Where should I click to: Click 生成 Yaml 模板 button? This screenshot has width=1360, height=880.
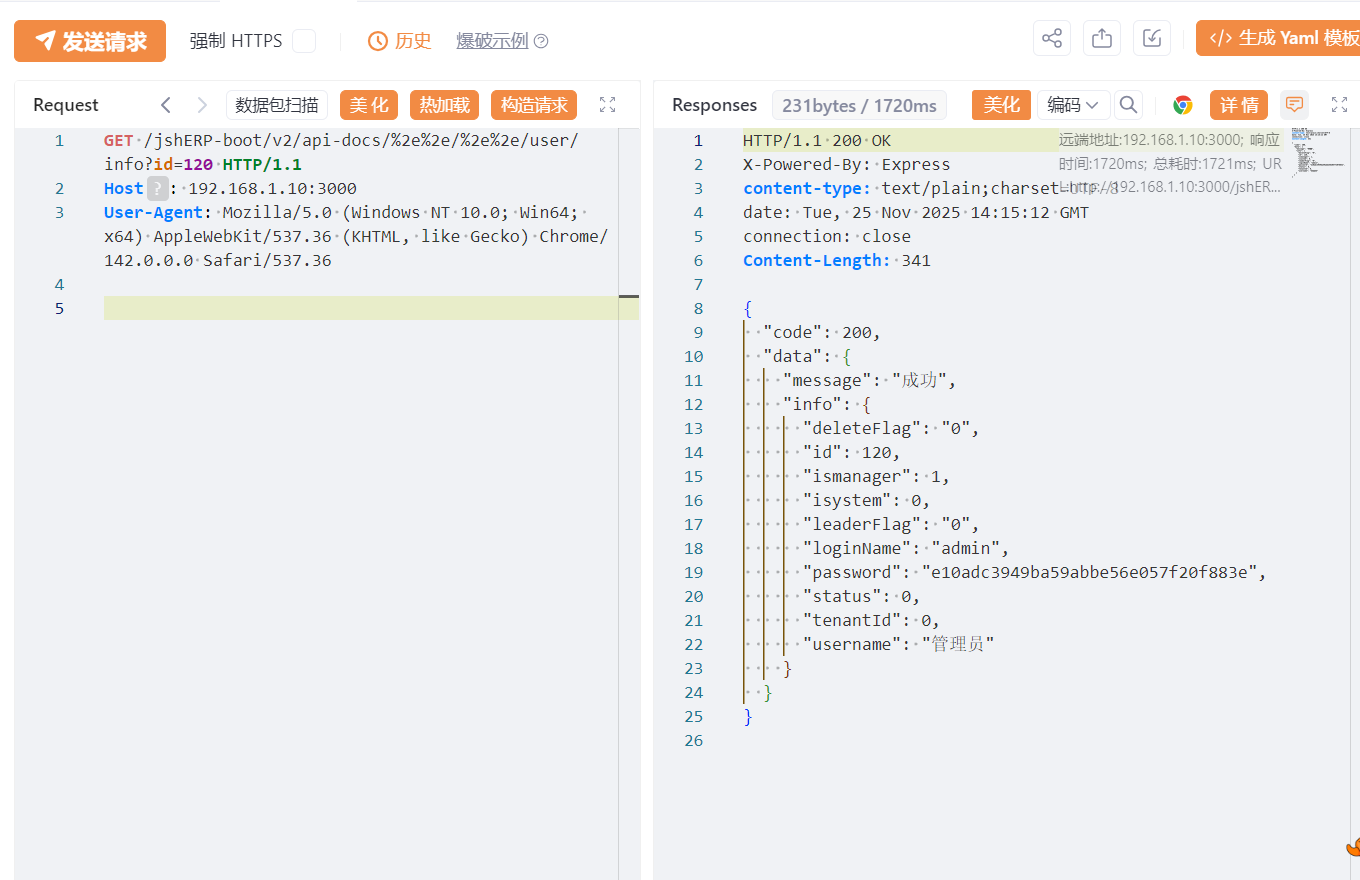(x=1282, y=39)
